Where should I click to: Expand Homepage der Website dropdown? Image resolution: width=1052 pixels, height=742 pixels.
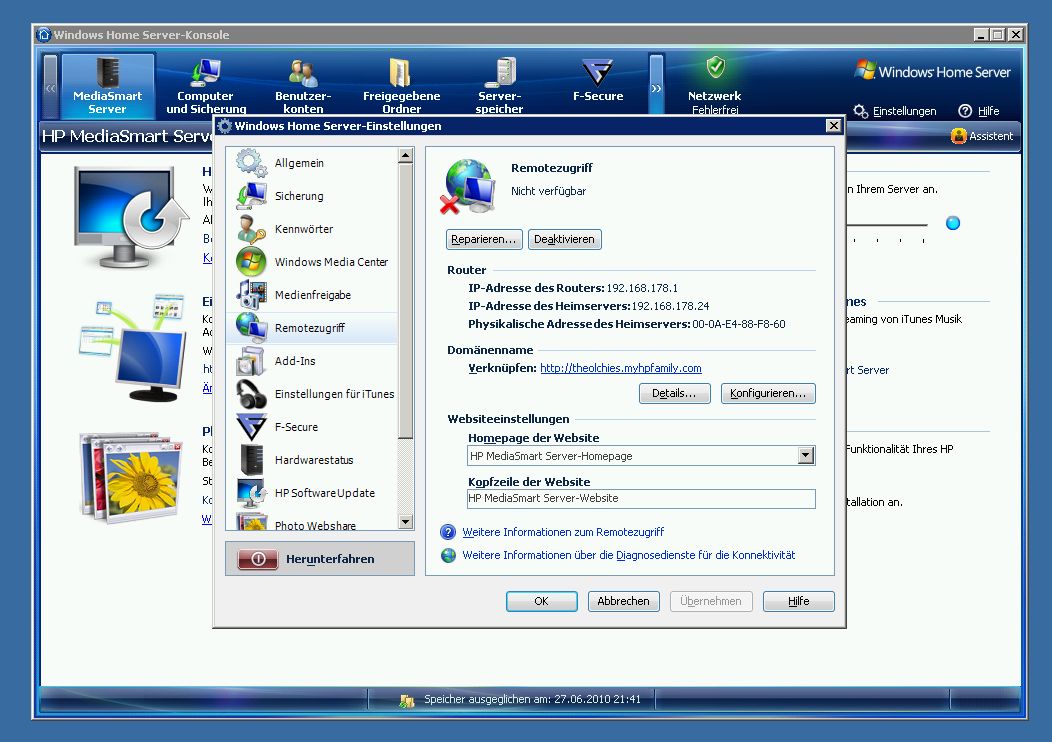click(806, 456)
